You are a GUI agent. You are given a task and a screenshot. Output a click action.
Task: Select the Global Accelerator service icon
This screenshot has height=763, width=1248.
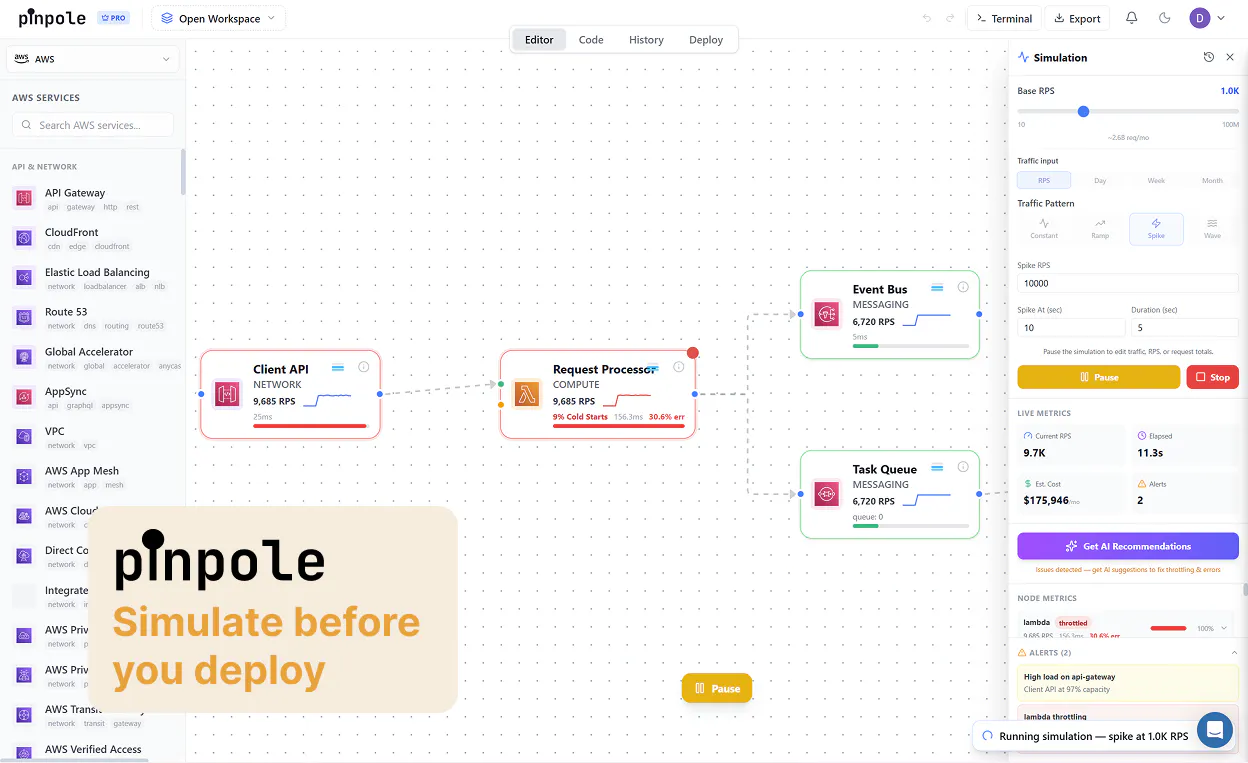point(24,357)
